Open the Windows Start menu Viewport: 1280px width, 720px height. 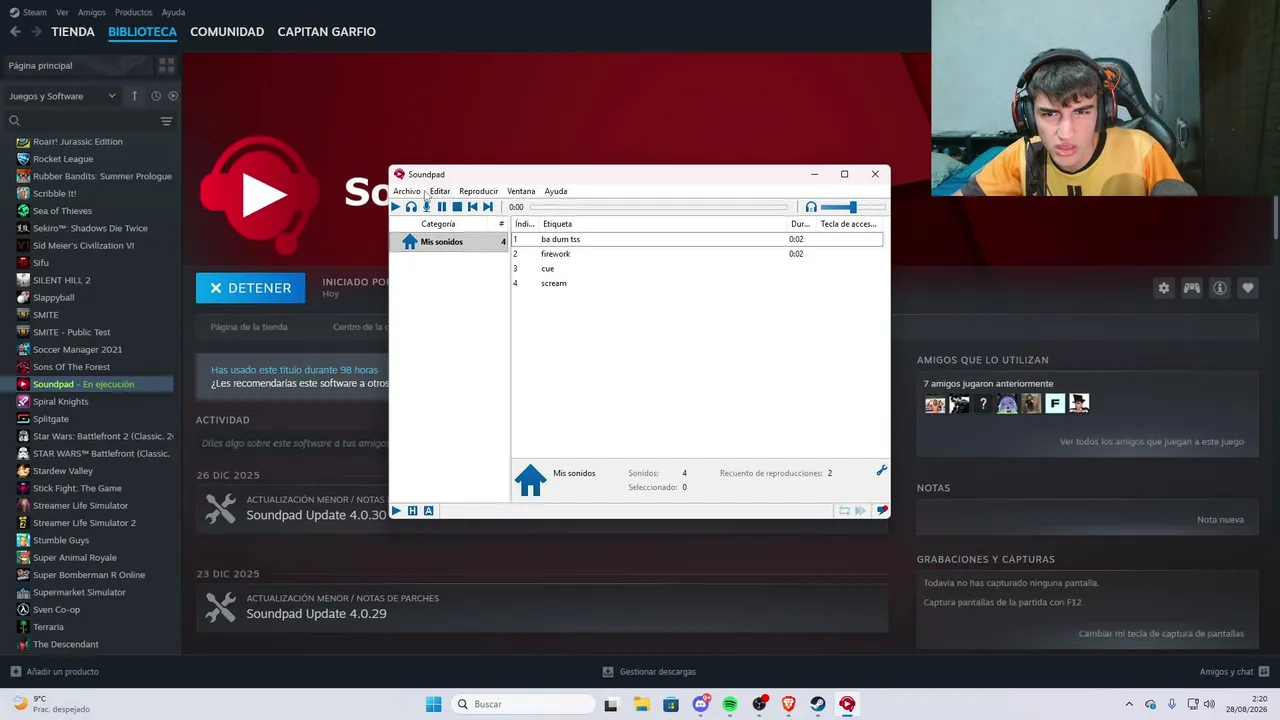[x=433, y=704]
